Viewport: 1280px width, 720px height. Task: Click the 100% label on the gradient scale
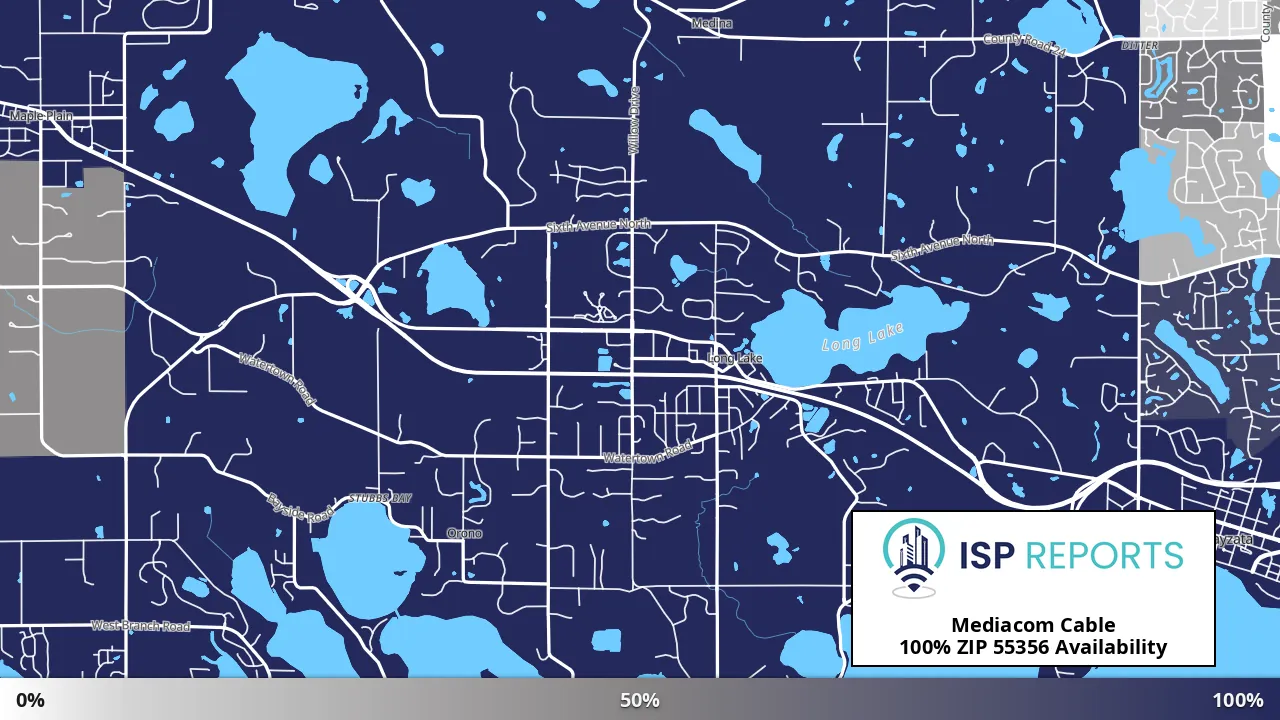coord(1238,700)
